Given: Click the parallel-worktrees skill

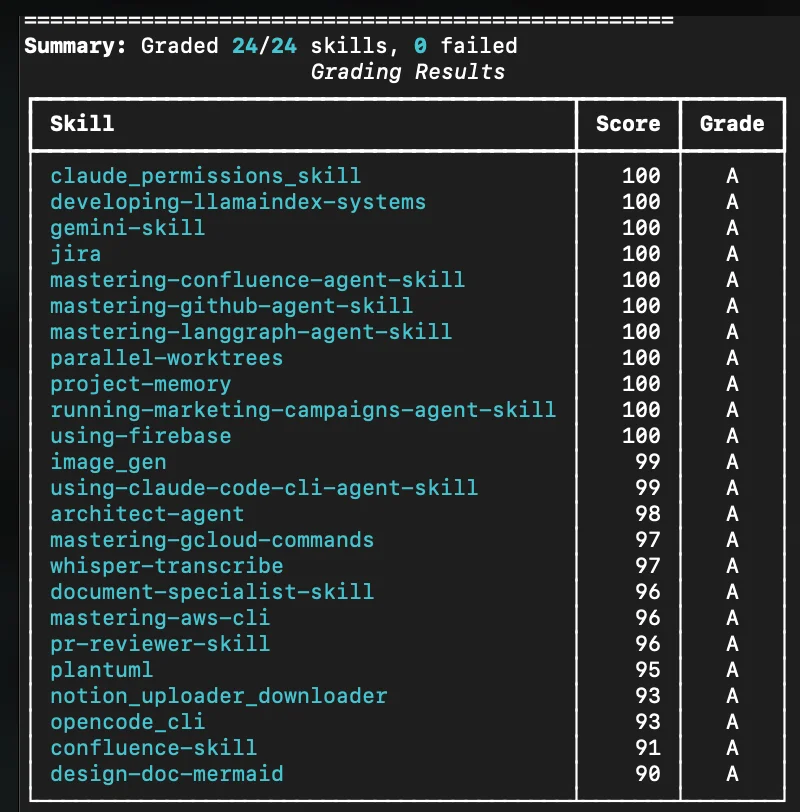Looking at the screenshot, I should 166,358.
